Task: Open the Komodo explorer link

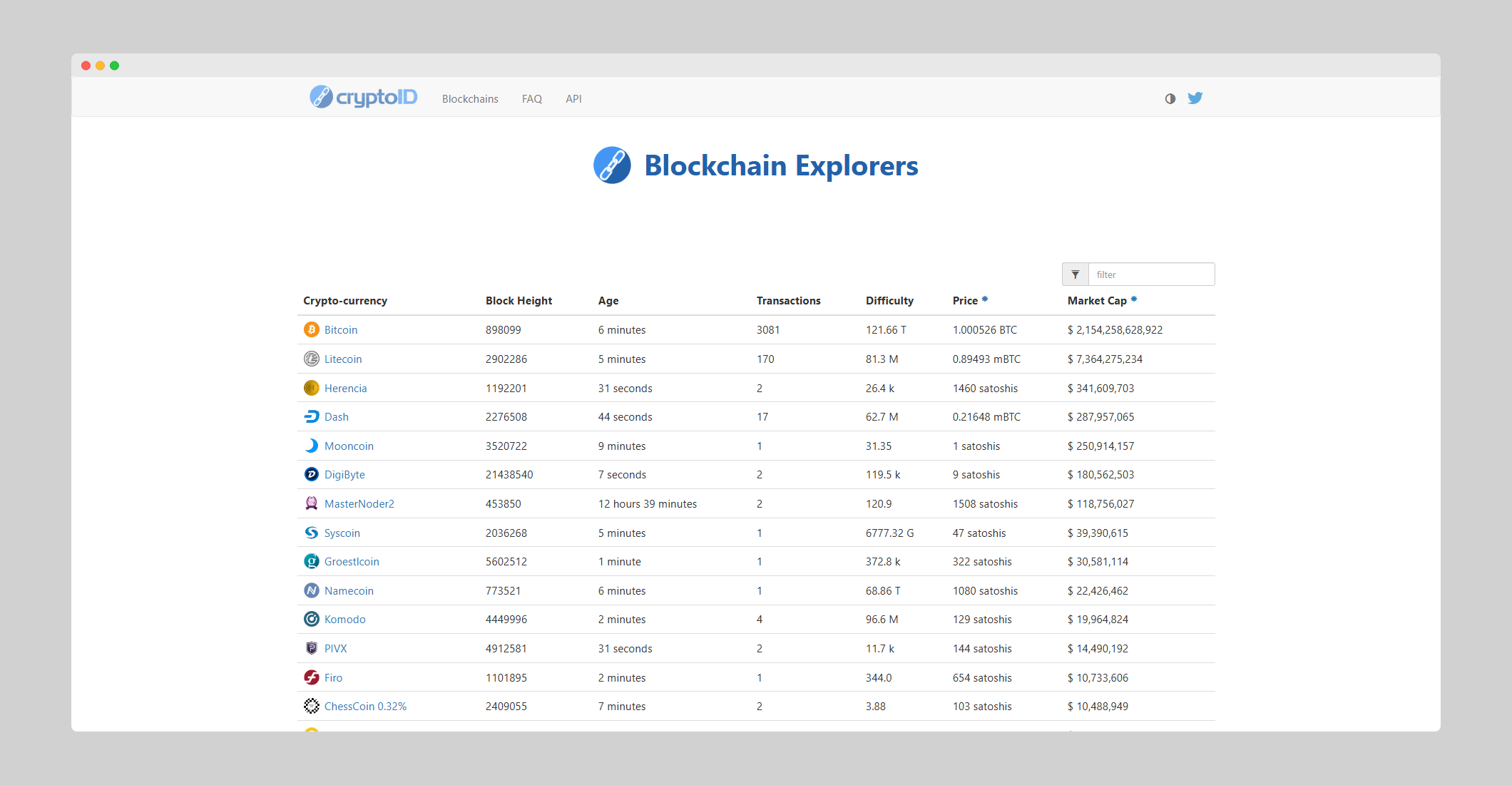Action: [x=345, y=620]
